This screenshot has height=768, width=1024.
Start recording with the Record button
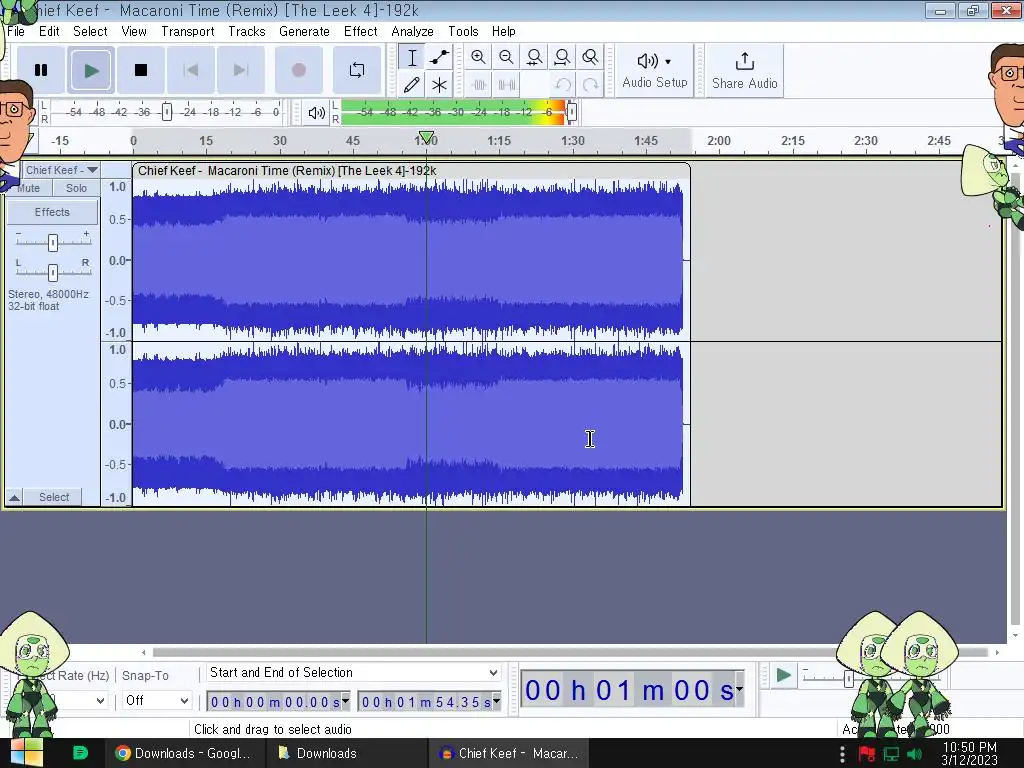pyautogui.click(x=298, y=70)
